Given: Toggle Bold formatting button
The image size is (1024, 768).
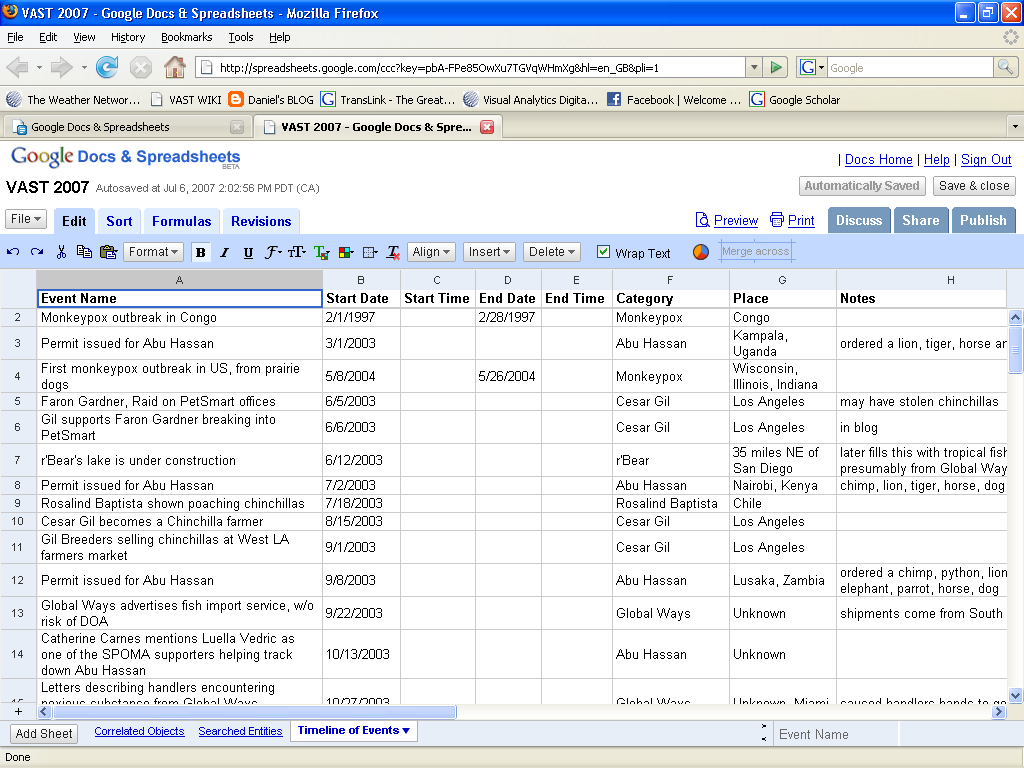Looking at the screenshot, I should tap(200, 252).
